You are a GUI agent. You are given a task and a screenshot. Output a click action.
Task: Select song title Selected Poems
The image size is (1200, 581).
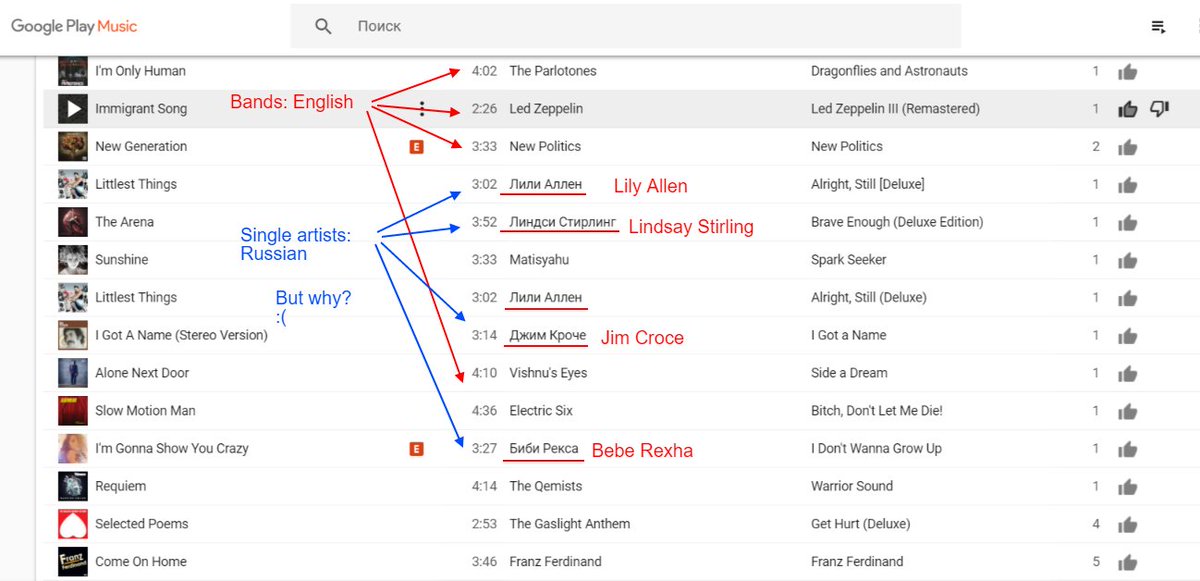coord(141,524)
